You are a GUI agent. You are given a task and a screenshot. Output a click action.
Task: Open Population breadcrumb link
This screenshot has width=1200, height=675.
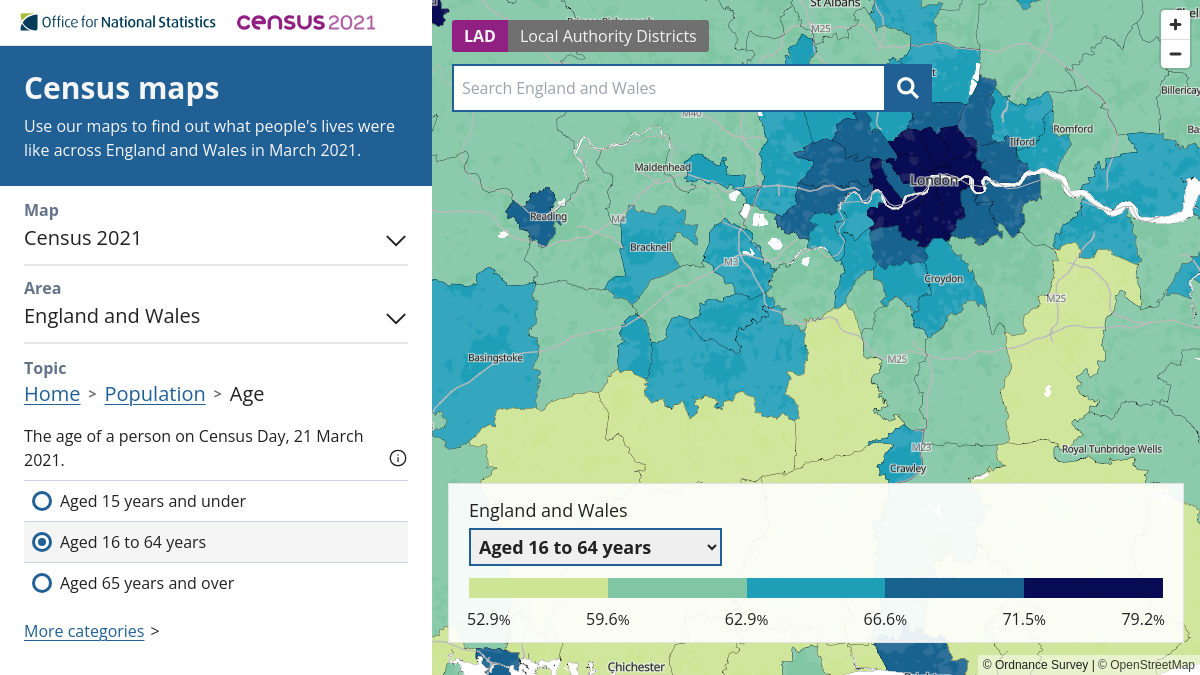[155, 394]
